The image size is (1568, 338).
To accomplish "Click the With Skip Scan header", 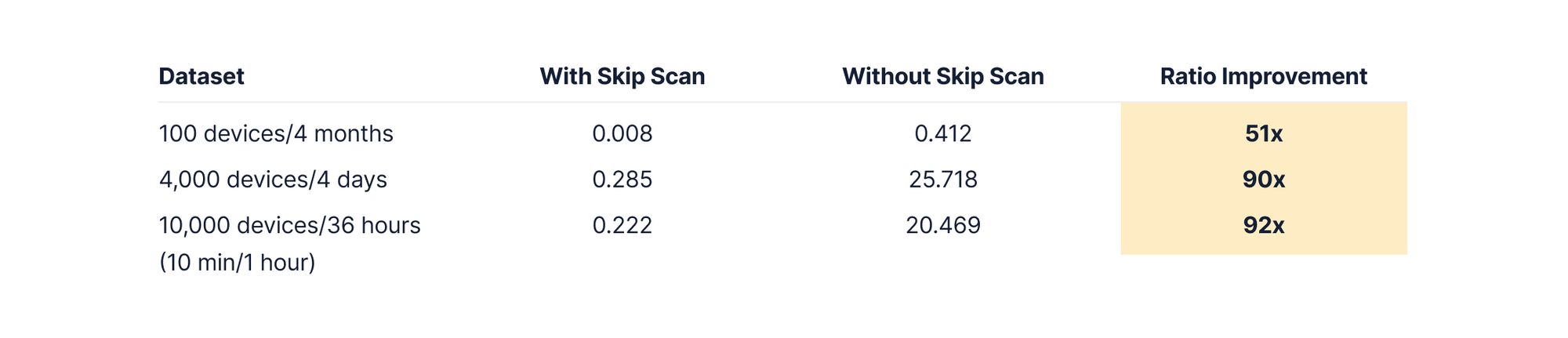I will [x=622, y=76].
